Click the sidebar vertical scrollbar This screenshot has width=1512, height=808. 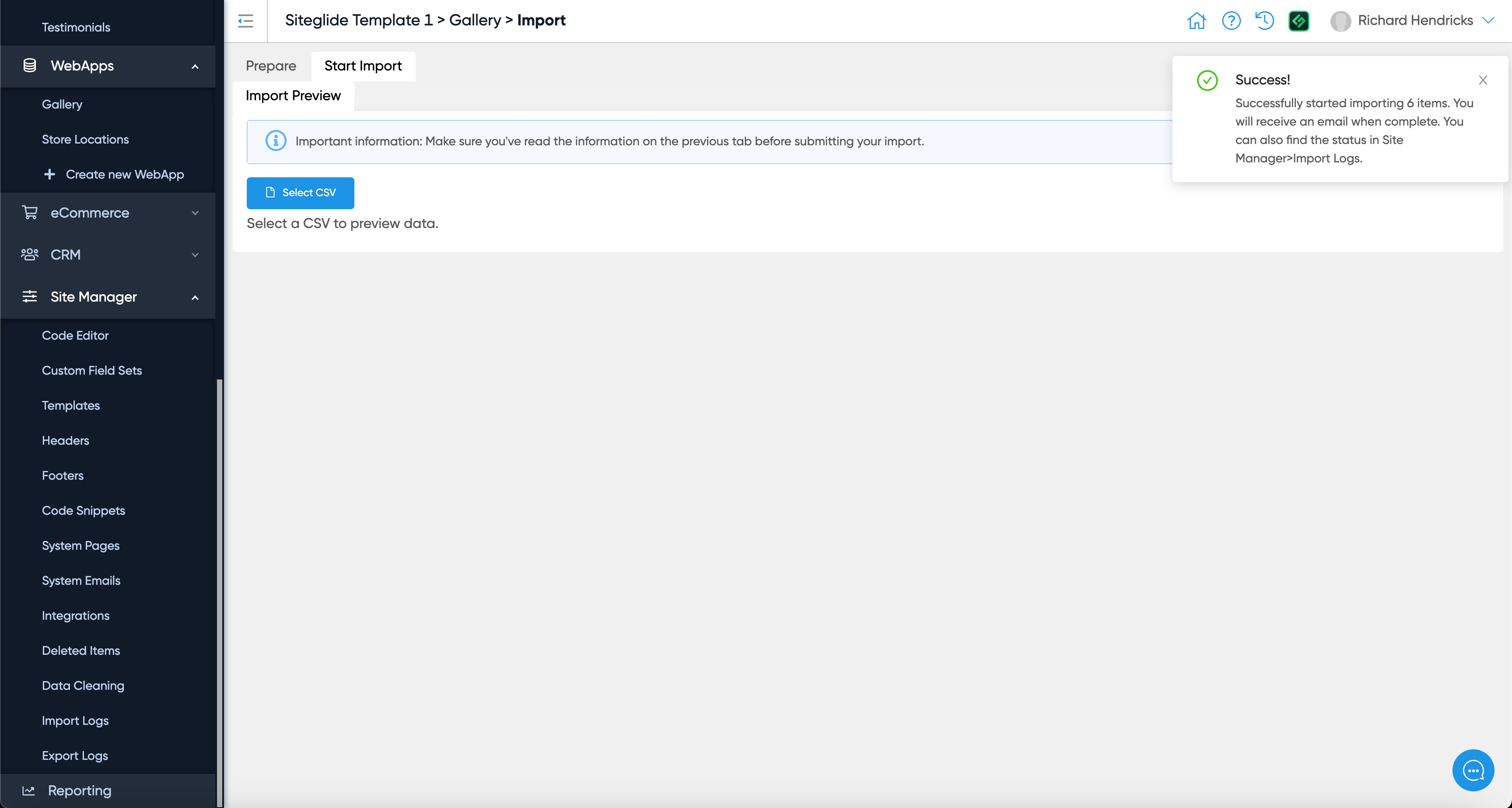(220, 593)
